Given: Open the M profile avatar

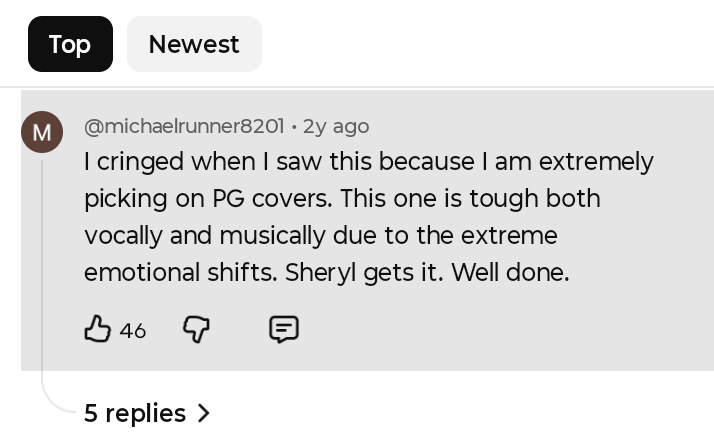Looking at the screenshot, I should point(42,132).
